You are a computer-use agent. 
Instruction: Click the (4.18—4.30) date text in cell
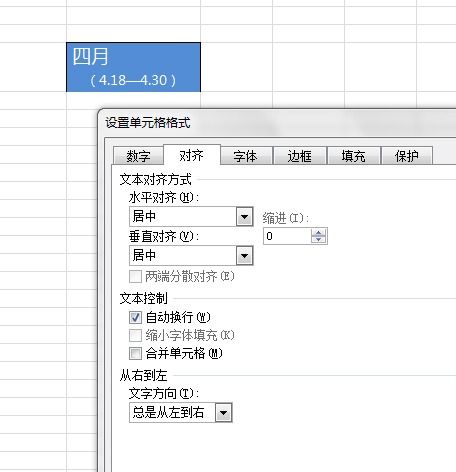click(x=133, y=80)
